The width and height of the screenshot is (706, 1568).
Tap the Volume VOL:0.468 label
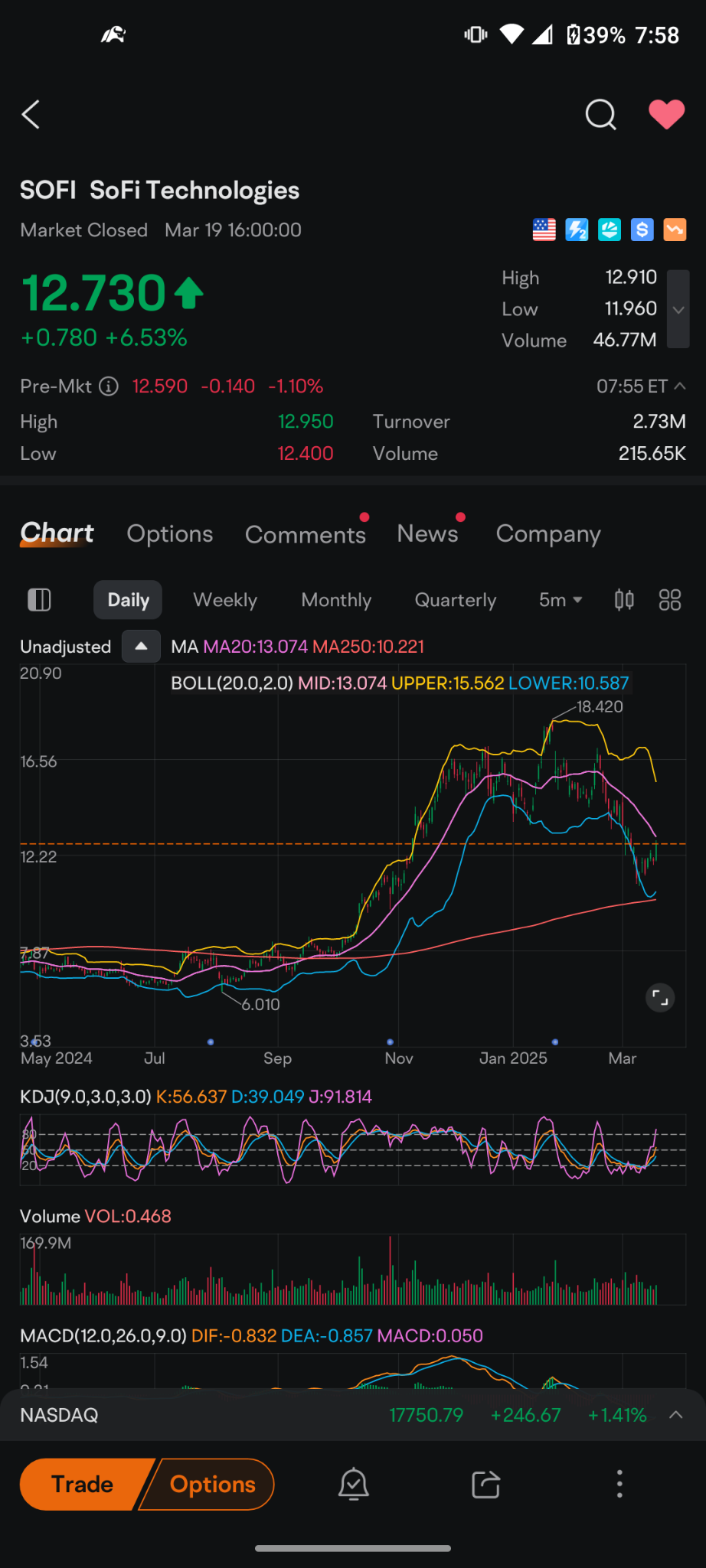[96, 1216]
